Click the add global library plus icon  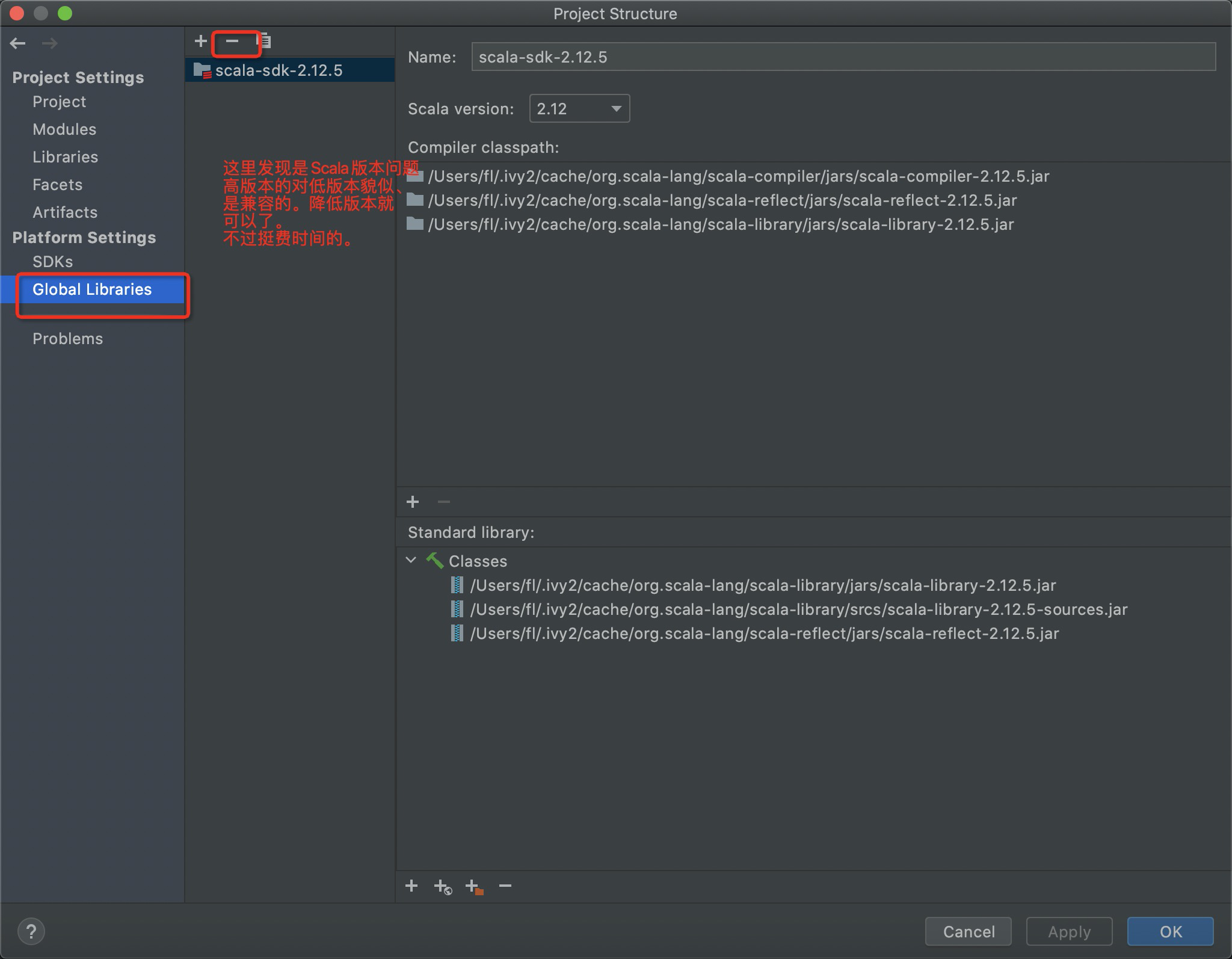pyautogui.click(x=201, y=41)
